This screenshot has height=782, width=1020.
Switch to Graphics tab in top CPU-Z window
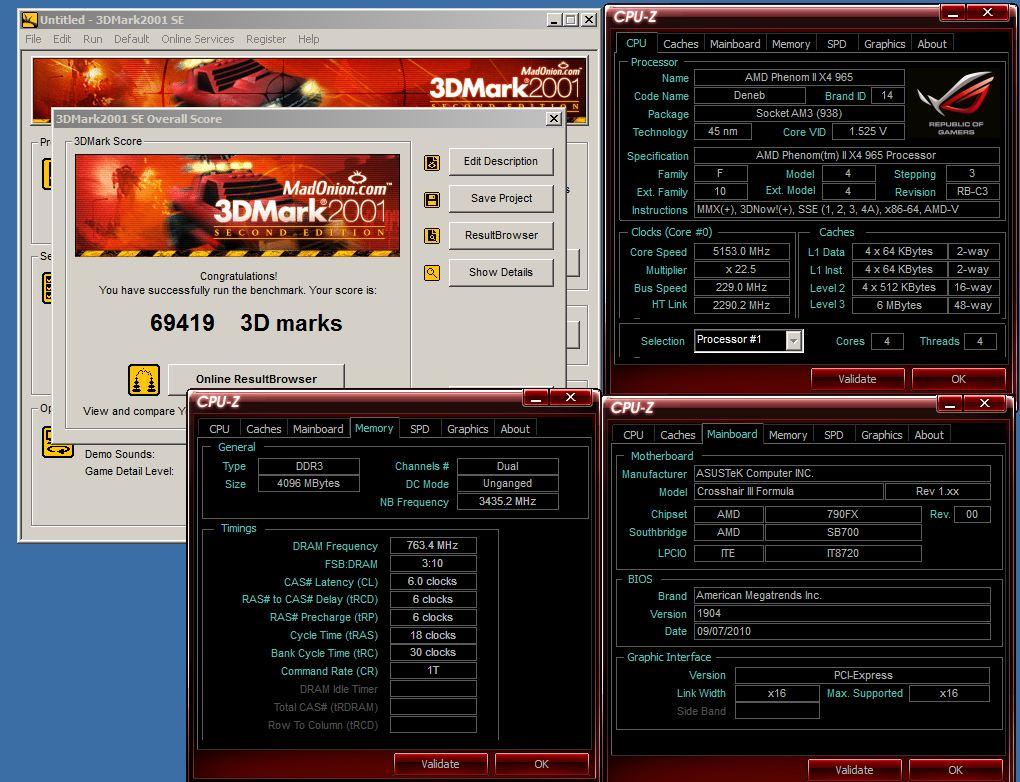[885, 44]
